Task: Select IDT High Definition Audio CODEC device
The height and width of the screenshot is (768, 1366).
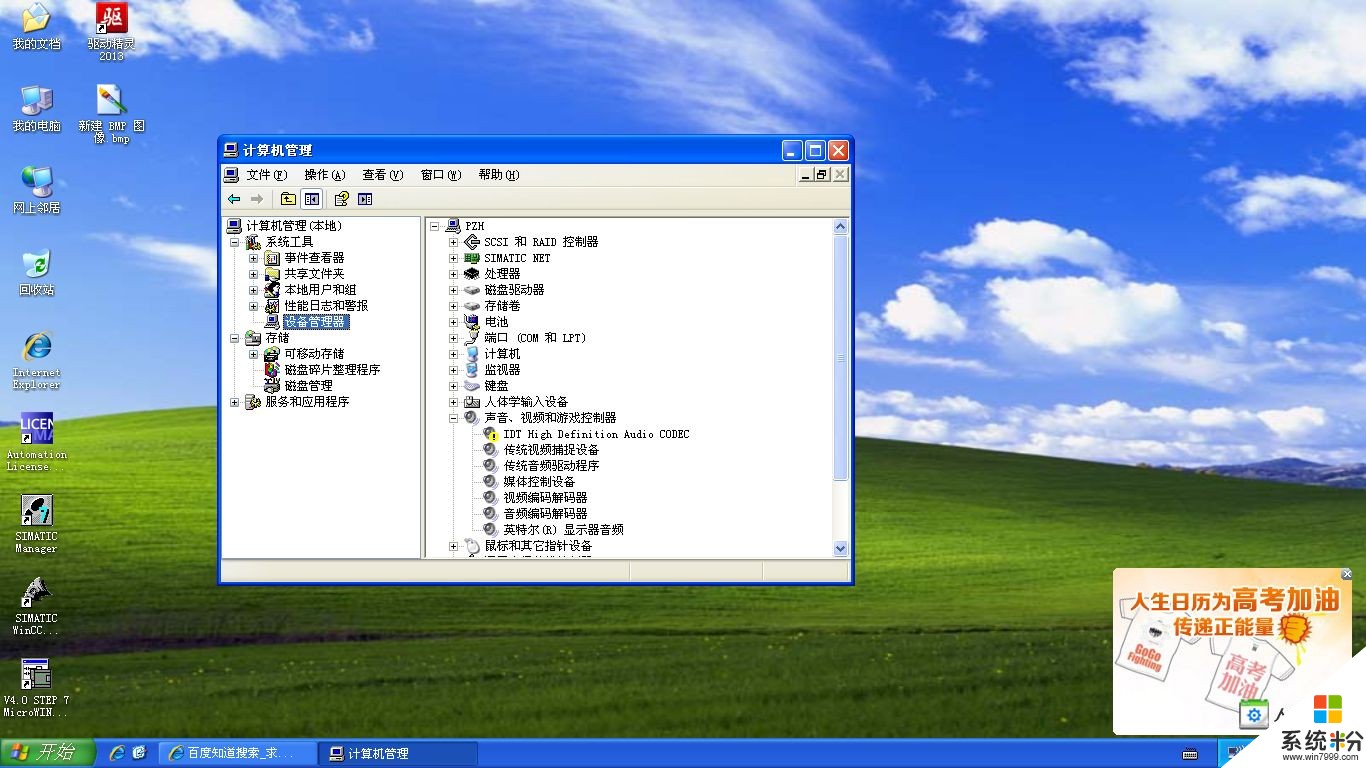Action: click(596, 434)
